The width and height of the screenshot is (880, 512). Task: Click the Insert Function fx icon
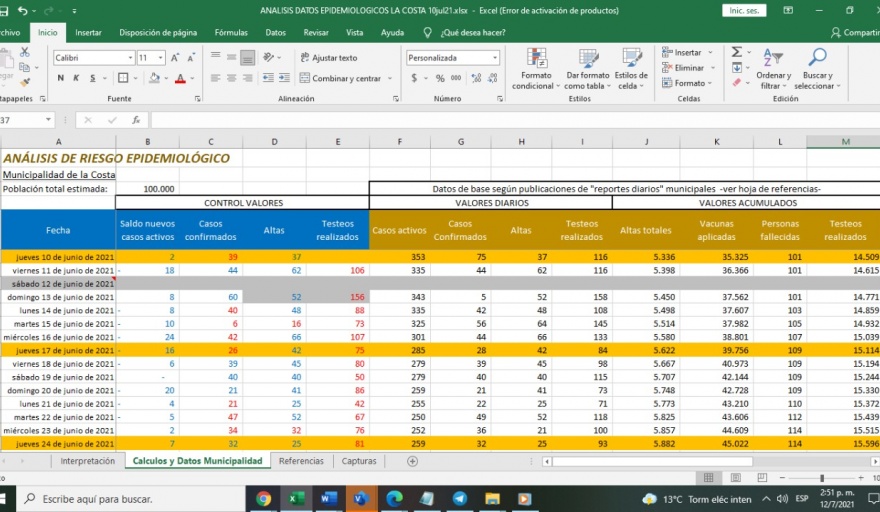[136, 120]
